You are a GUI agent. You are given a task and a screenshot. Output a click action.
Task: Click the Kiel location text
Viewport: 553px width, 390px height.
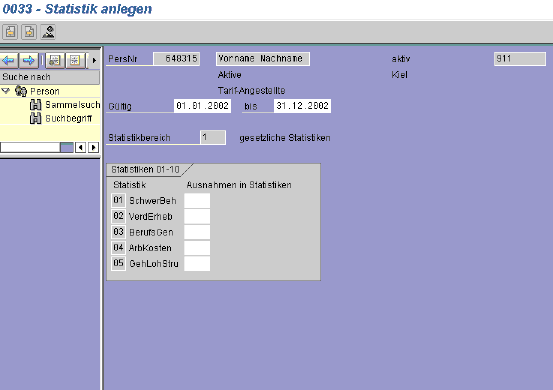click(400, 75)
